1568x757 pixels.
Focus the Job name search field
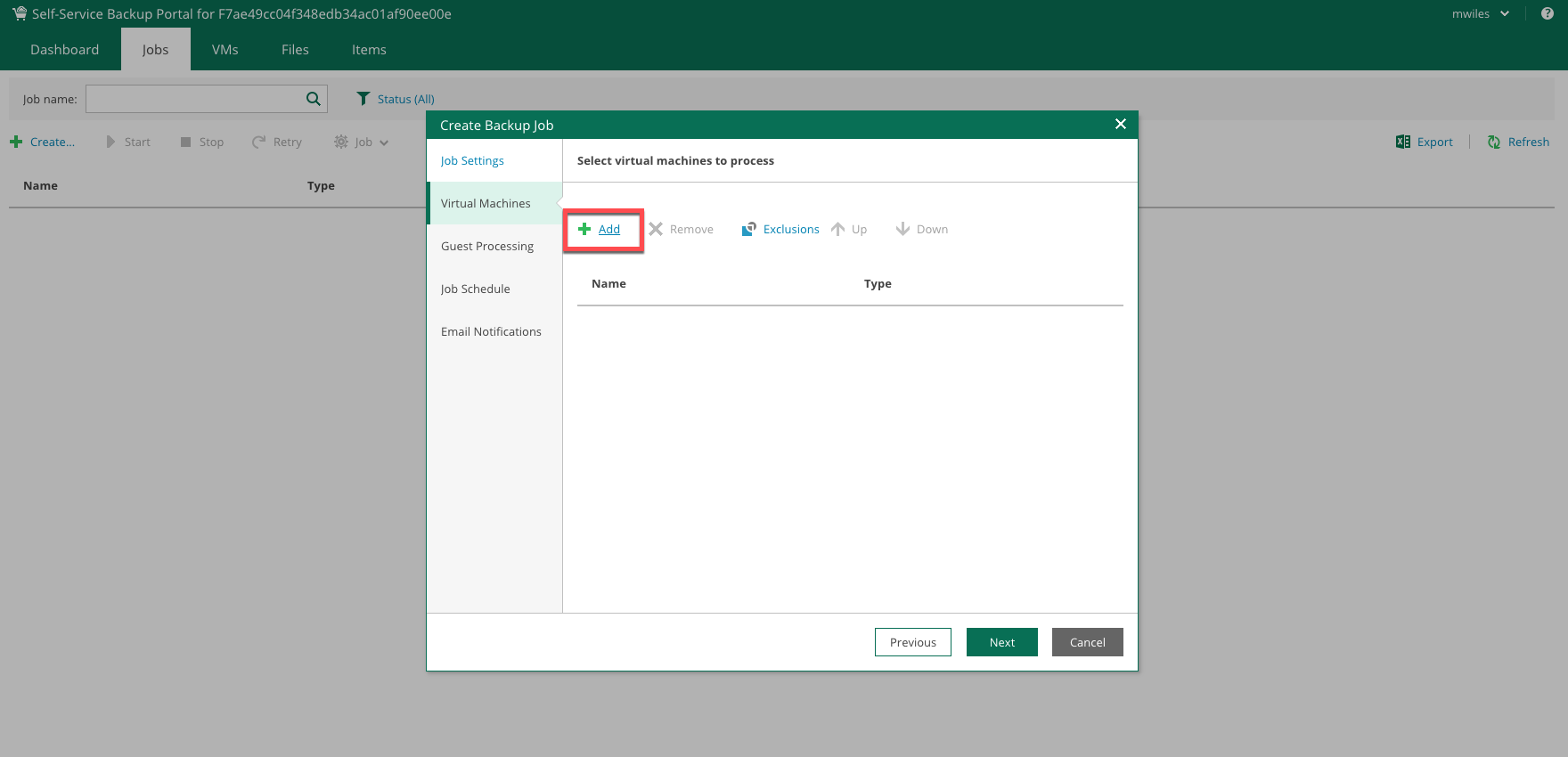click(194, 99)
